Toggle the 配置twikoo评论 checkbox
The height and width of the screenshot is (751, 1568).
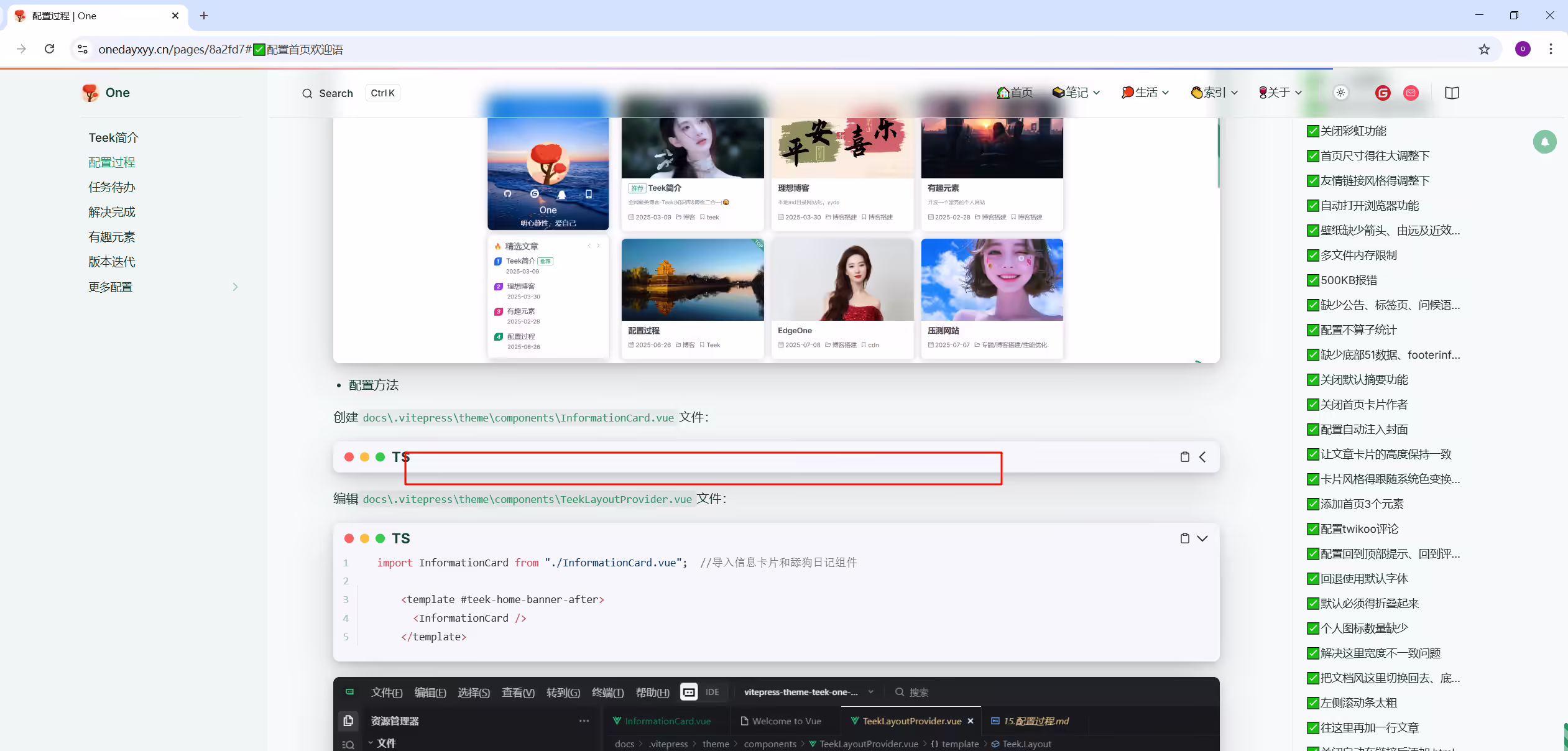[1313, 529]
